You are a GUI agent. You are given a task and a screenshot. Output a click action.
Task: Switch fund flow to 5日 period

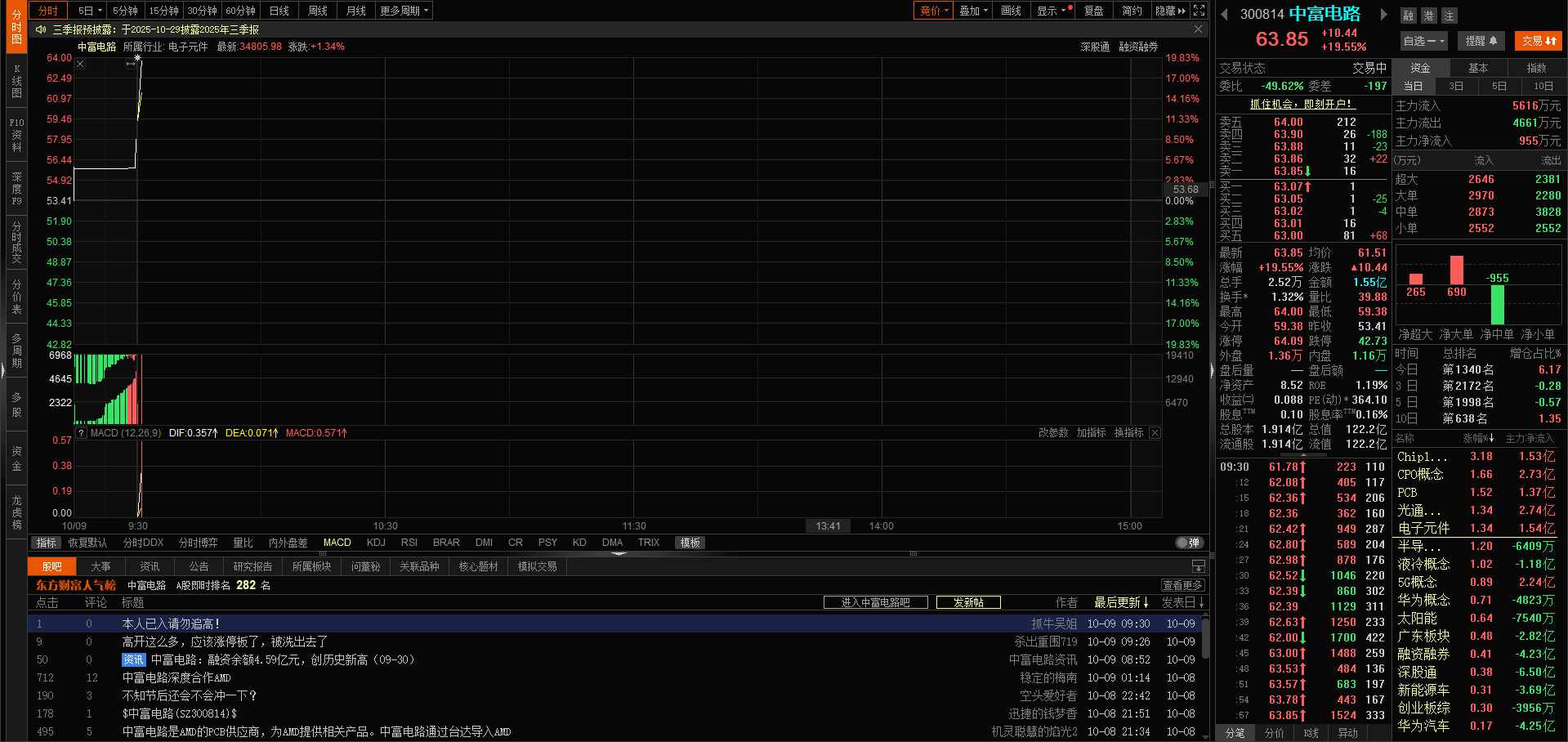click(1499, 86)
